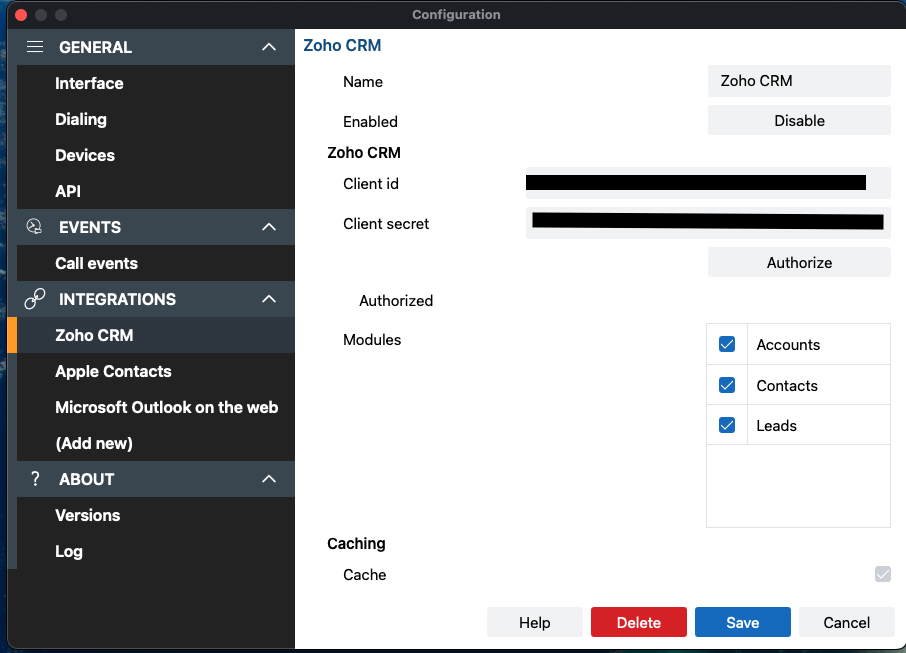Click the Caching section heading

(x=356, y=543)
